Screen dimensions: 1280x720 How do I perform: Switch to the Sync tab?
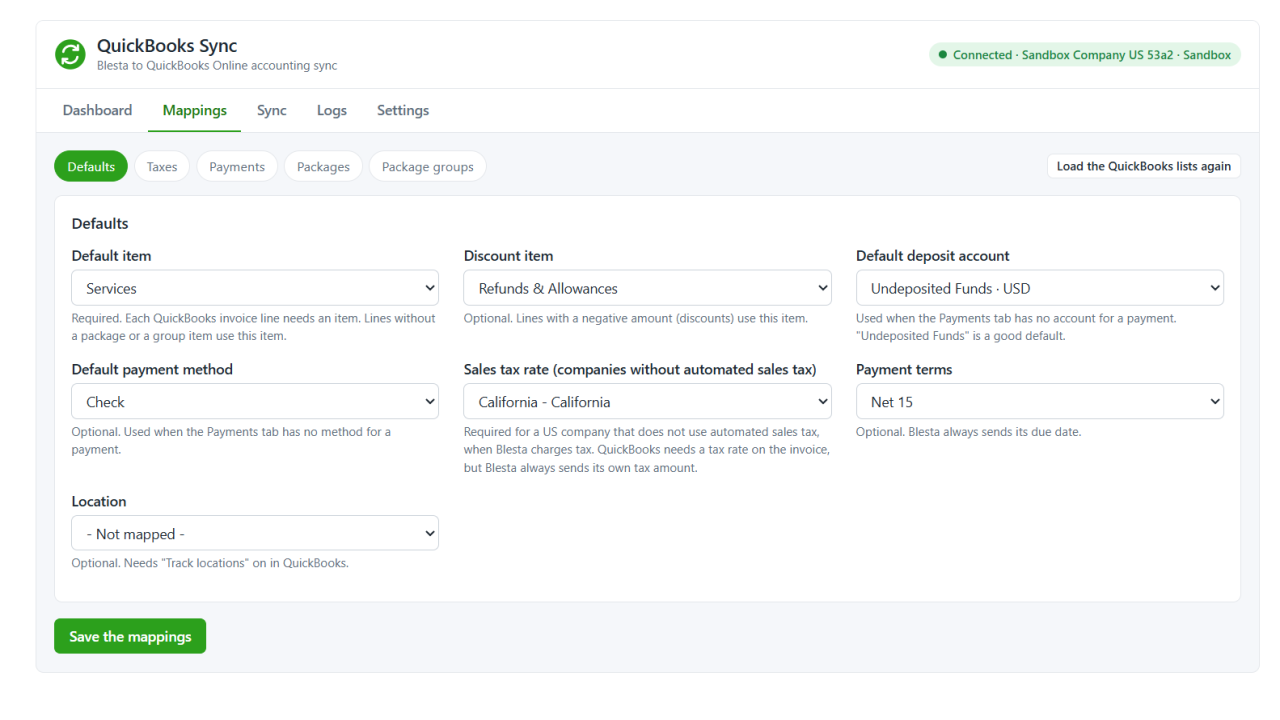pos(272,110)
